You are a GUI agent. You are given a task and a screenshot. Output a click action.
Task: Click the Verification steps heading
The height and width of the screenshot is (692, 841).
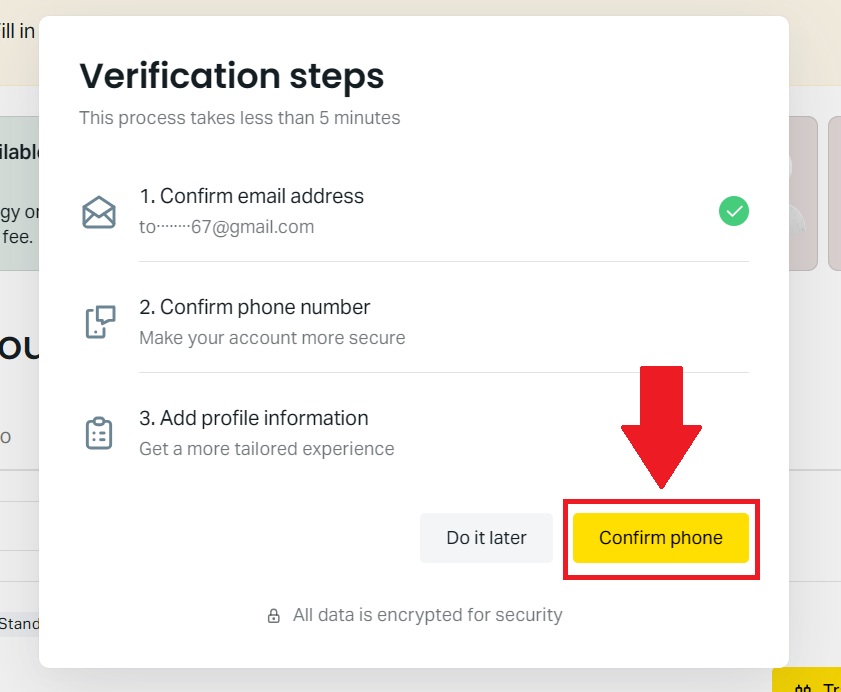[231, 76]
